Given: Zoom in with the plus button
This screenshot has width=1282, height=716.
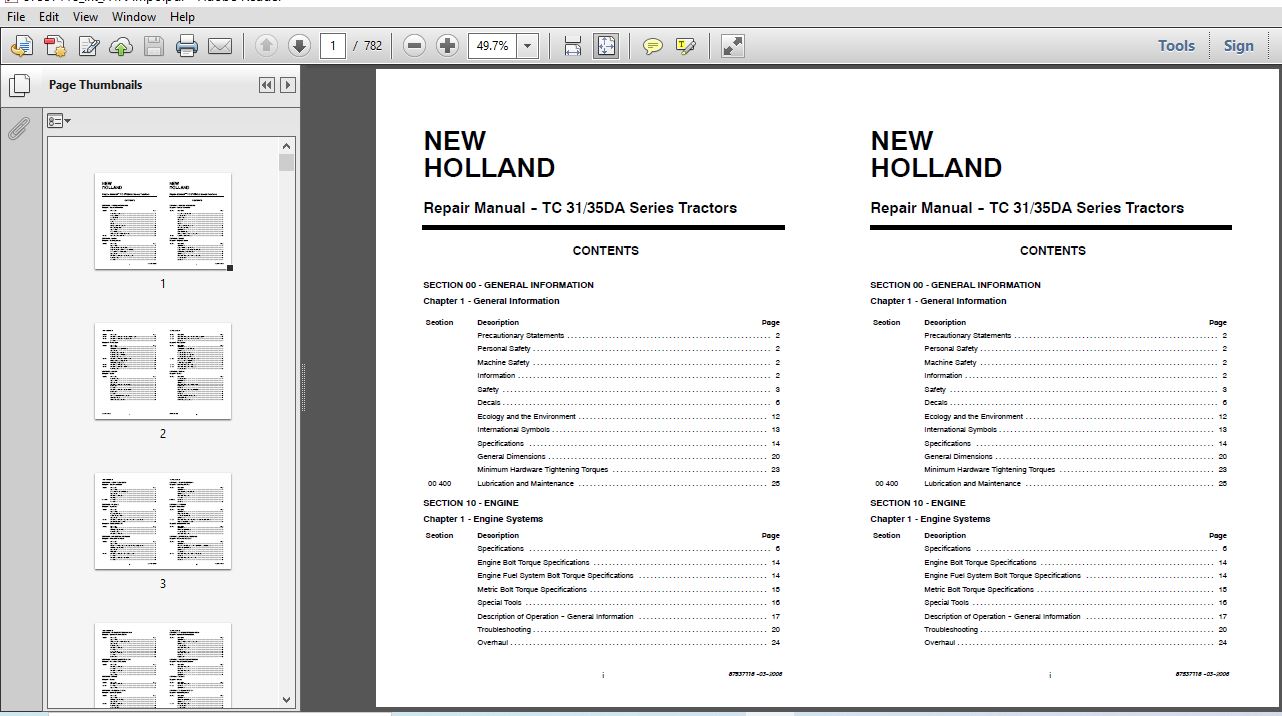Looking at the screenshot, I should pyautogui.click(x=448, y=46).
